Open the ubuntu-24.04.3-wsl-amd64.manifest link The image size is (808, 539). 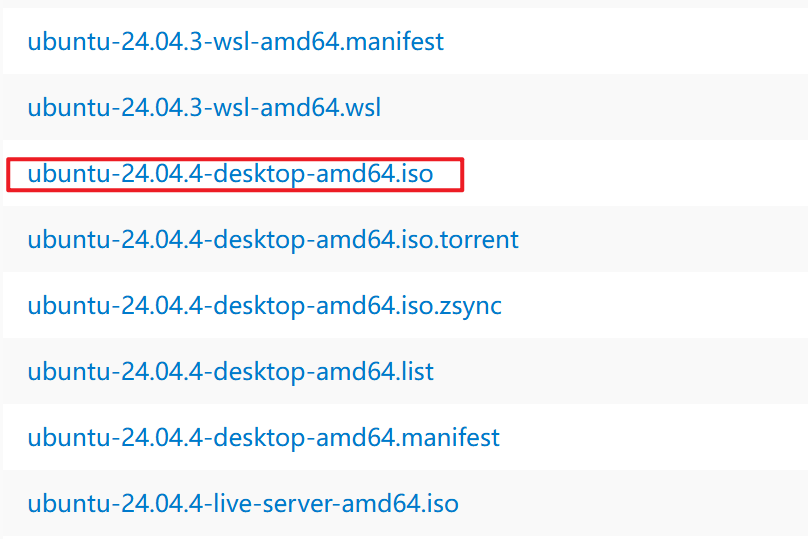235,41
